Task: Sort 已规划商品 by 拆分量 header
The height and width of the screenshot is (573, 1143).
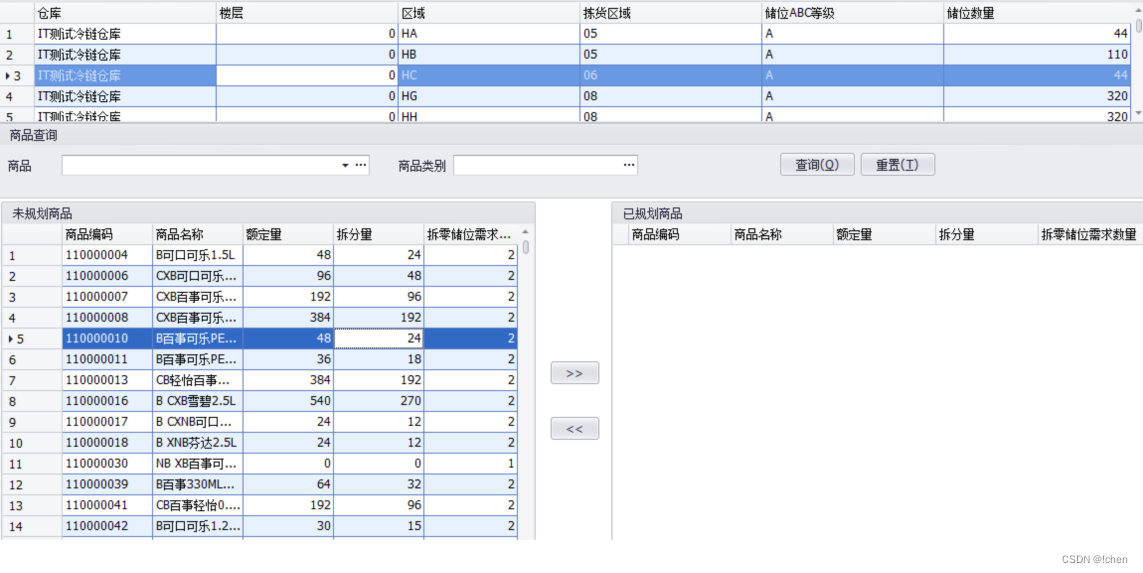Action: (x=986, y=234)
